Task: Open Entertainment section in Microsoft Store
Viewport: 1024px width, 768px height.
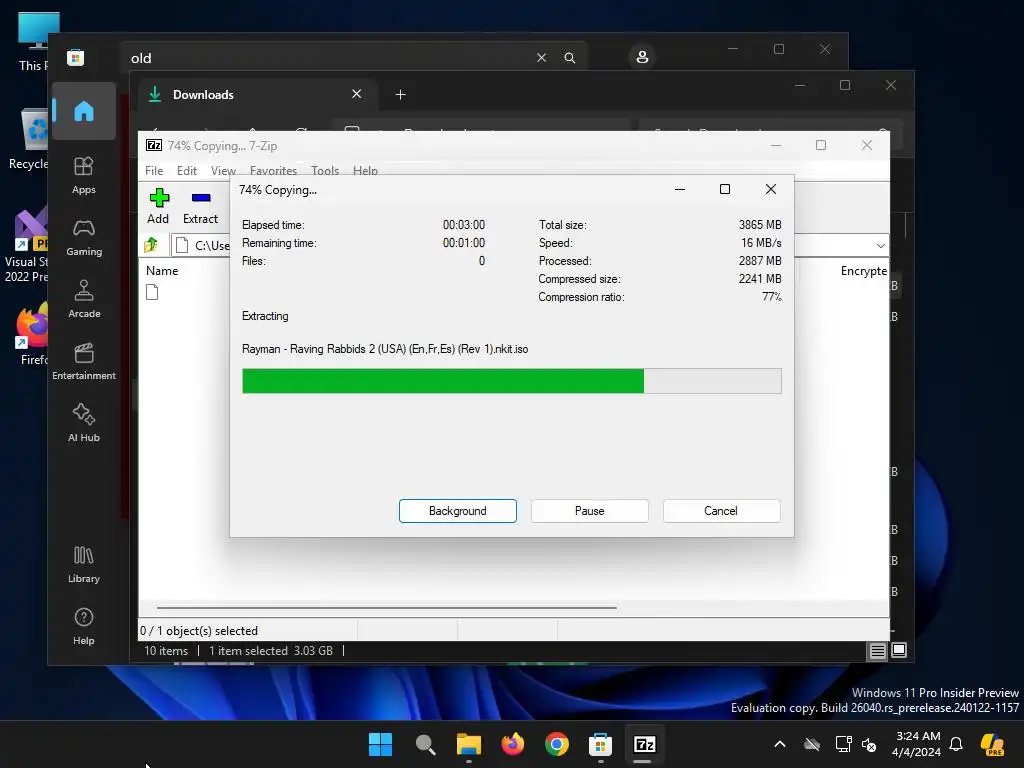Action: 84,361
